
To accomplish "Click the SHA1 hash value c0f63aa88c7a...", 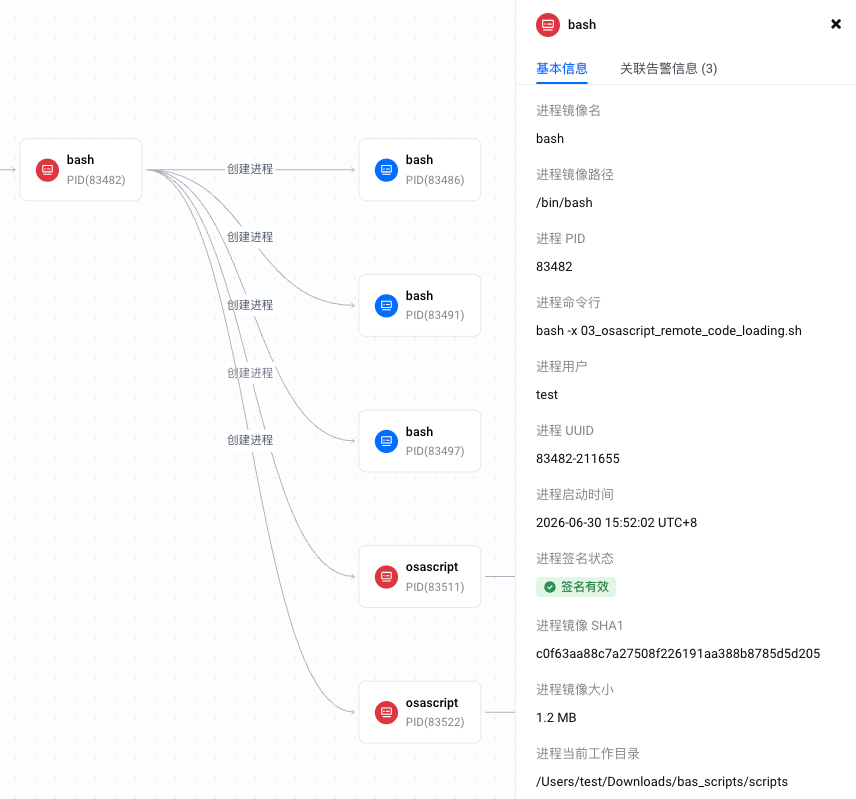I will [678, 653].
